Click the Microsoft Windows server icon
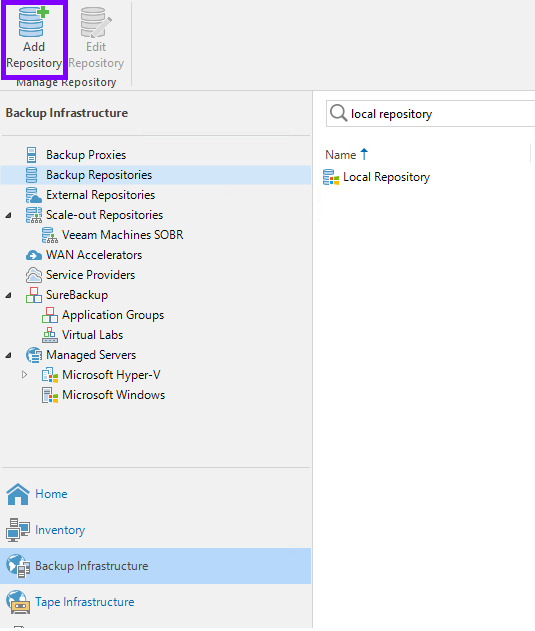The image size is (535, 631). (x=50, y=395)
